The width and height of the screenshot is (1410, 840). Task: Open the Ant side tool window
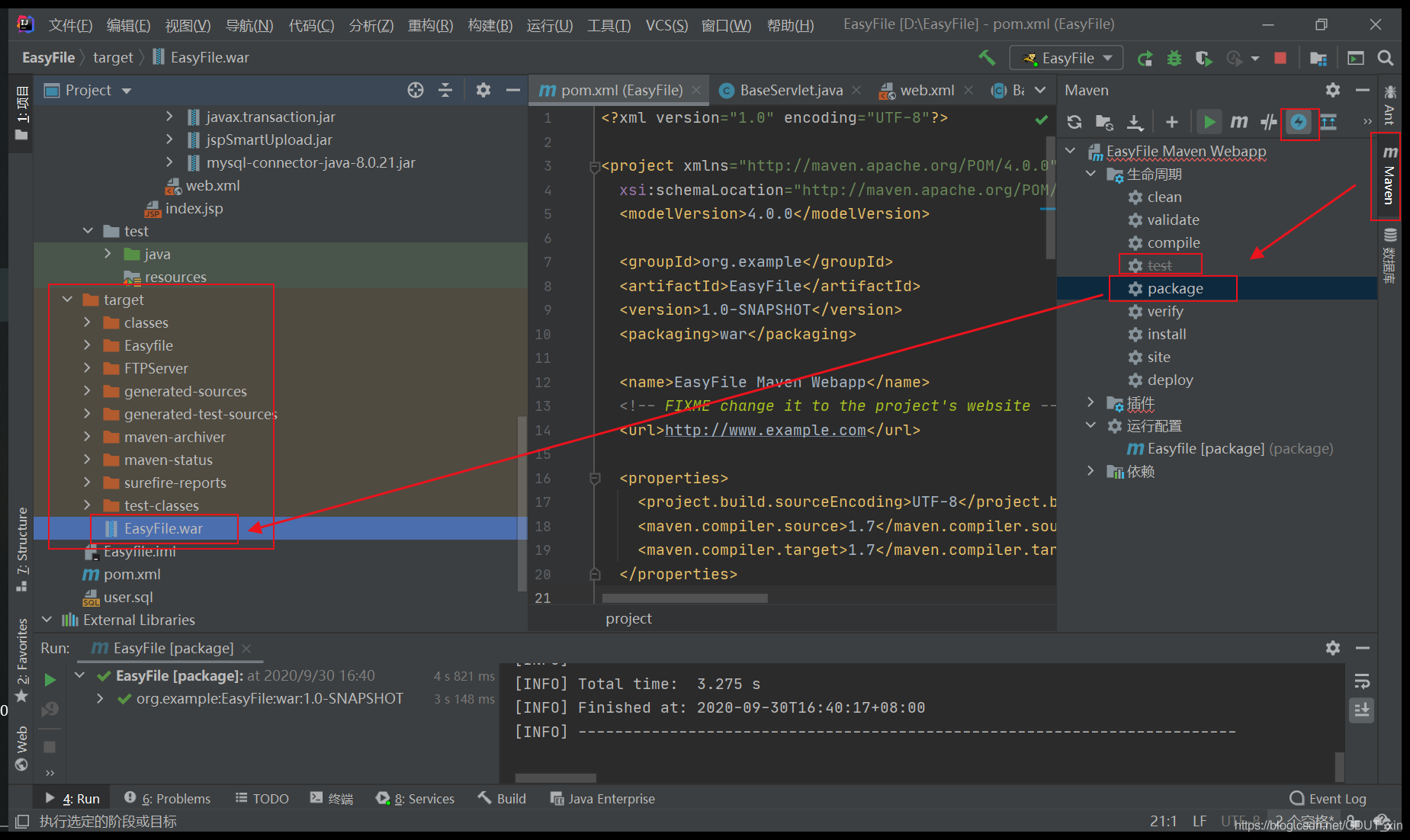[x=1389, y=104]
